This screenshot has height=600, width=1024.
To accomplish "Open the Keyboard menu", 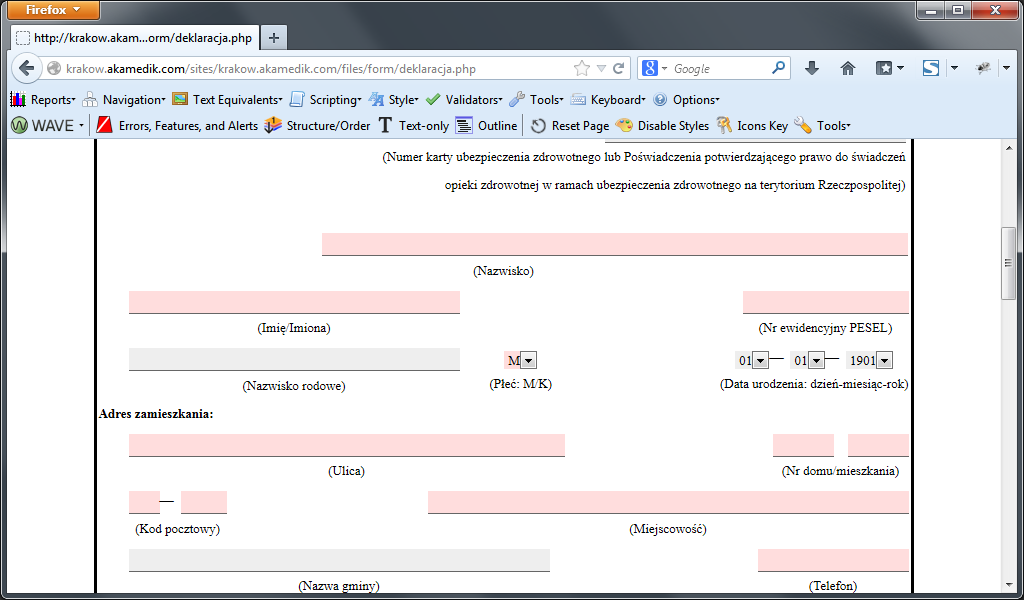I will pyautogui.click(x=608, y=99).
